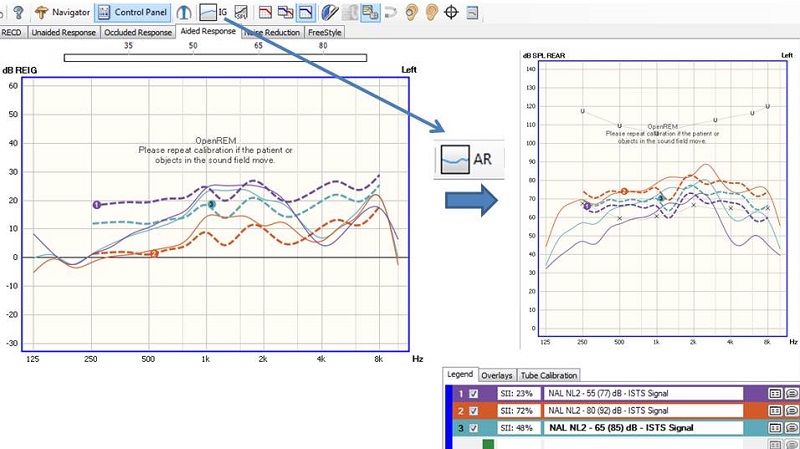800x449 pixels.
Task: Click the greyed-out icon after the hearing aid icon
Action: tap(350, 12)
